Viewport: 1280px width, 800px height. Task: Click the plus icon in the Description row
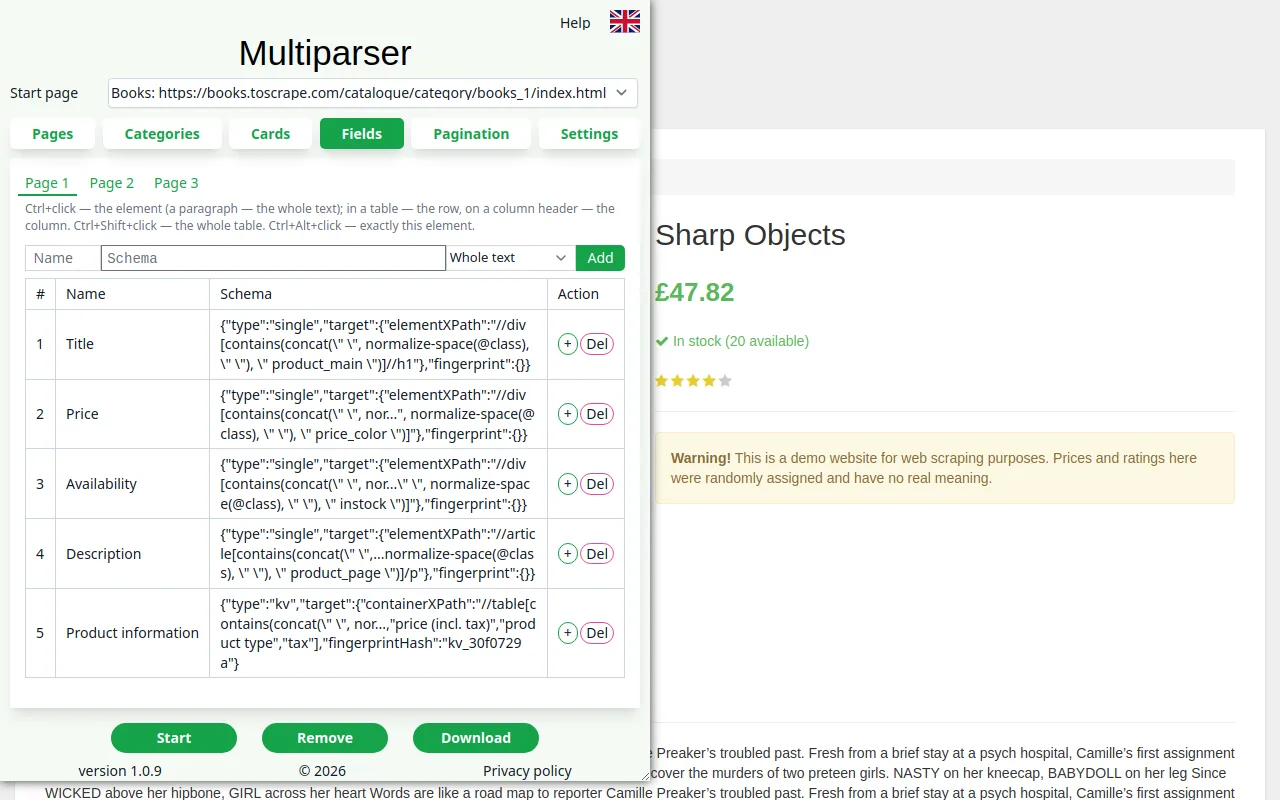[x=567, y=553]
